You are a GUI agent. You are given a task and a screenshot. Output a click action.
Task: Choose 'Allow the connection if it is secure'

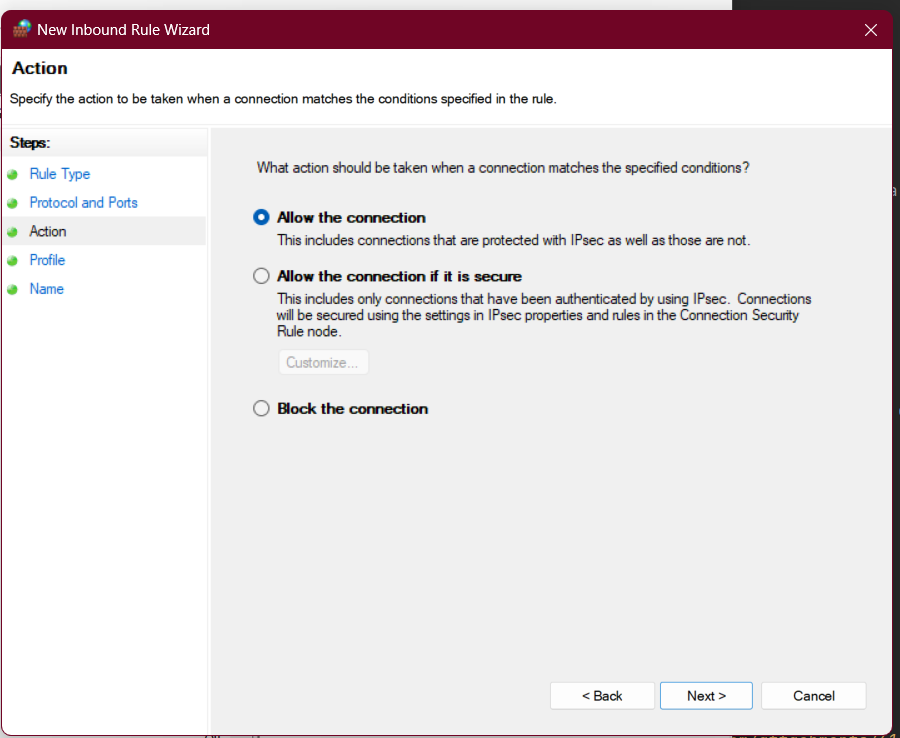point(262,276)
